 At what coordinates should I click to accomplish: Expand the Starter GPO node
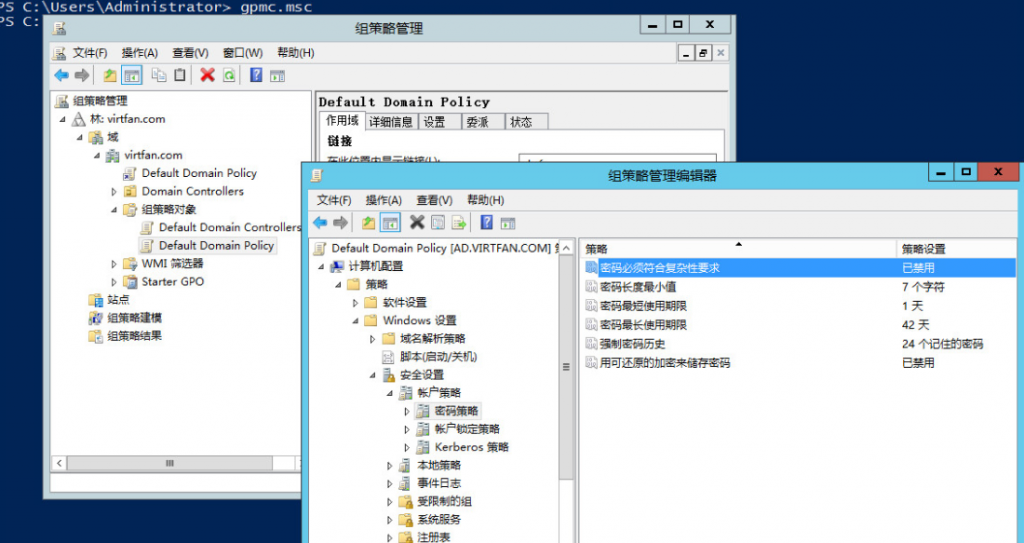point(114,282)
